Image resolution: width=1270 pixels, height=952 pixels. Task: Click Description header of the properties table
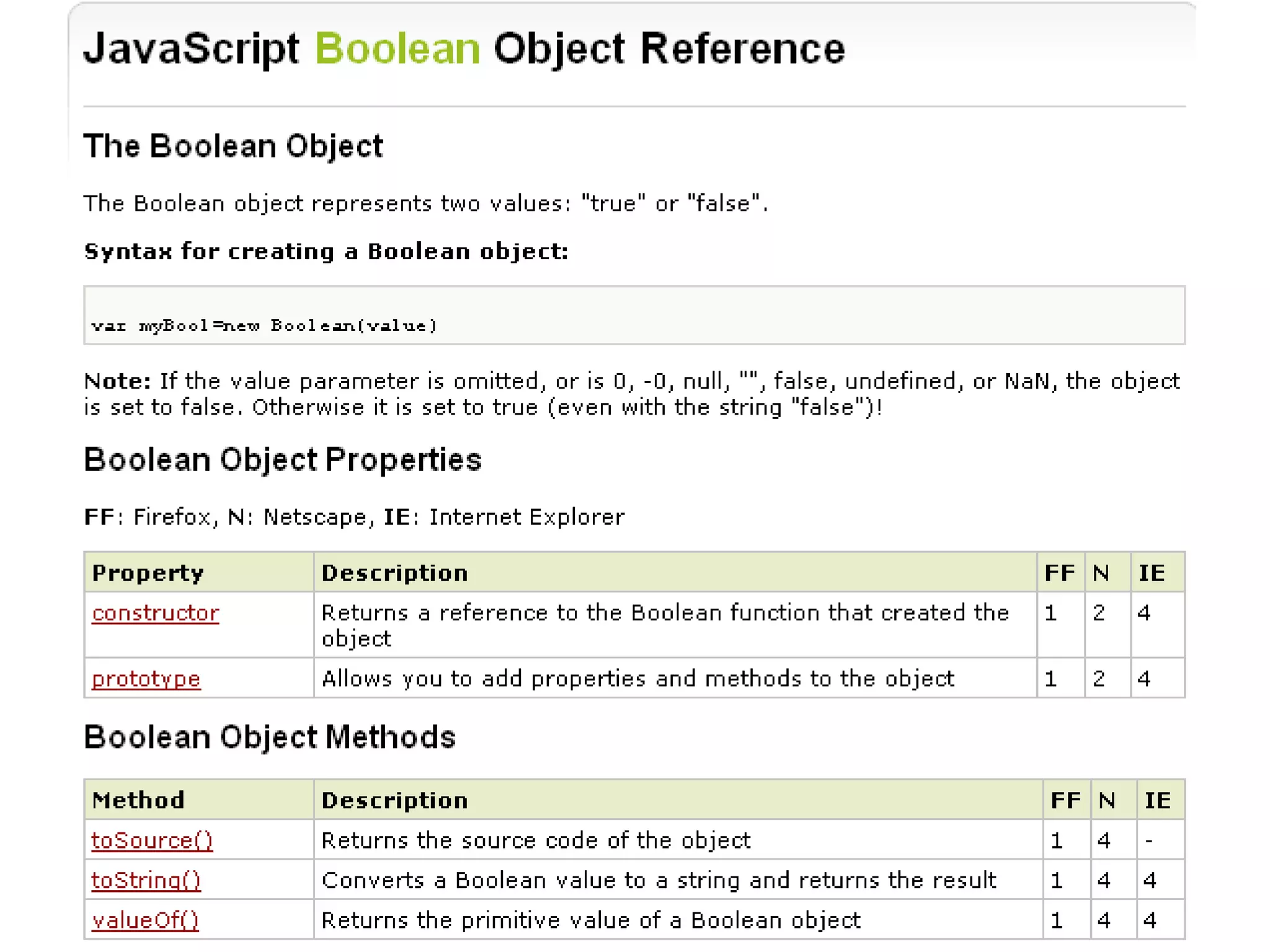tap(394, 573)
